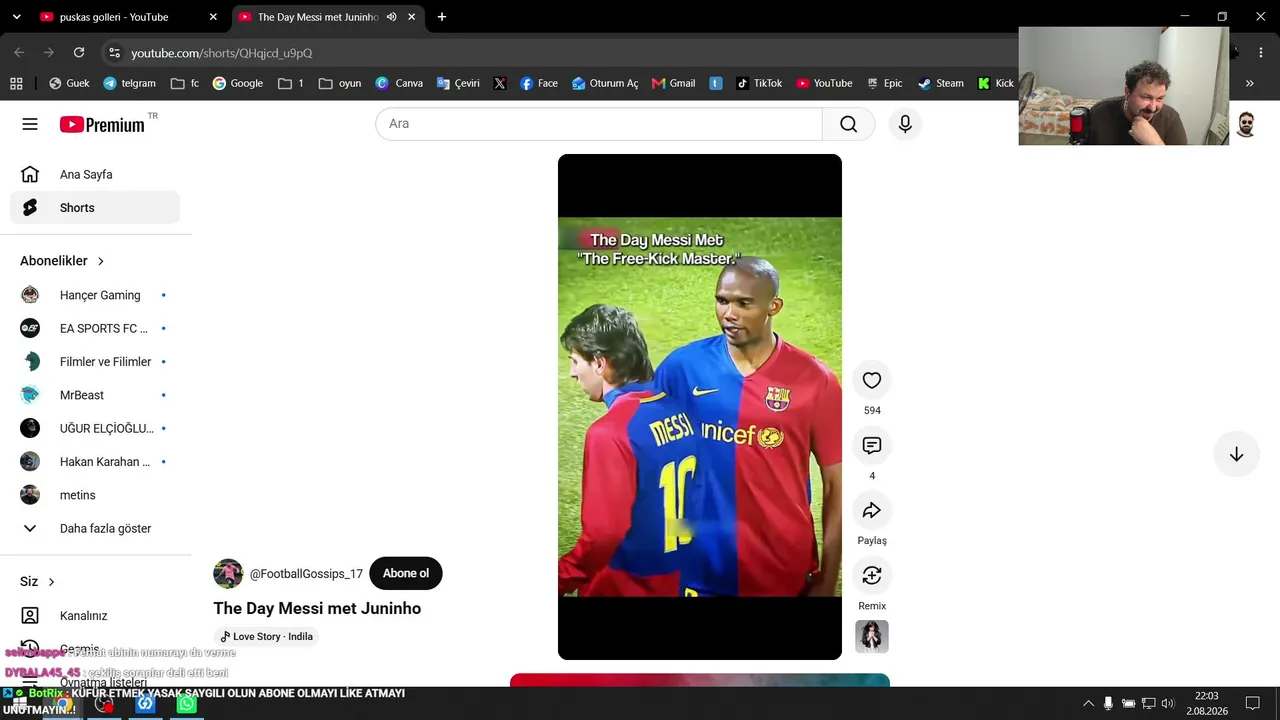Open Filmler ve Filimler channel
The height and width of the screenshot is (720, 1280).
pos(95,362)
